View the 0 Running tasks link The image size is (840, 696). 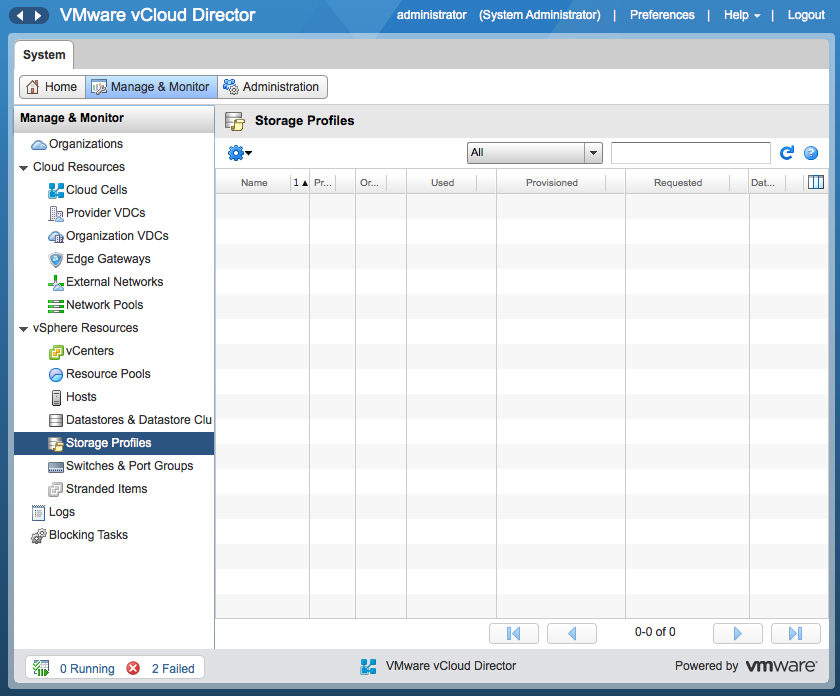87,669
